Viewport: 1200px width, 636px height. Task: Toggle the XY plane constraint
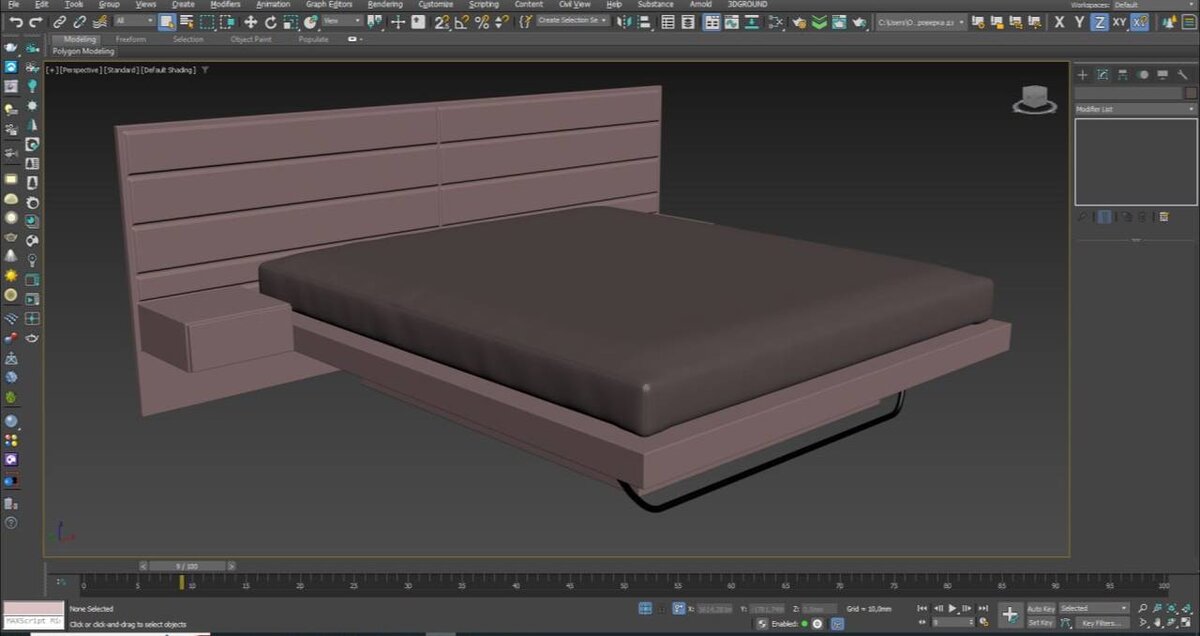[1119, 21]
